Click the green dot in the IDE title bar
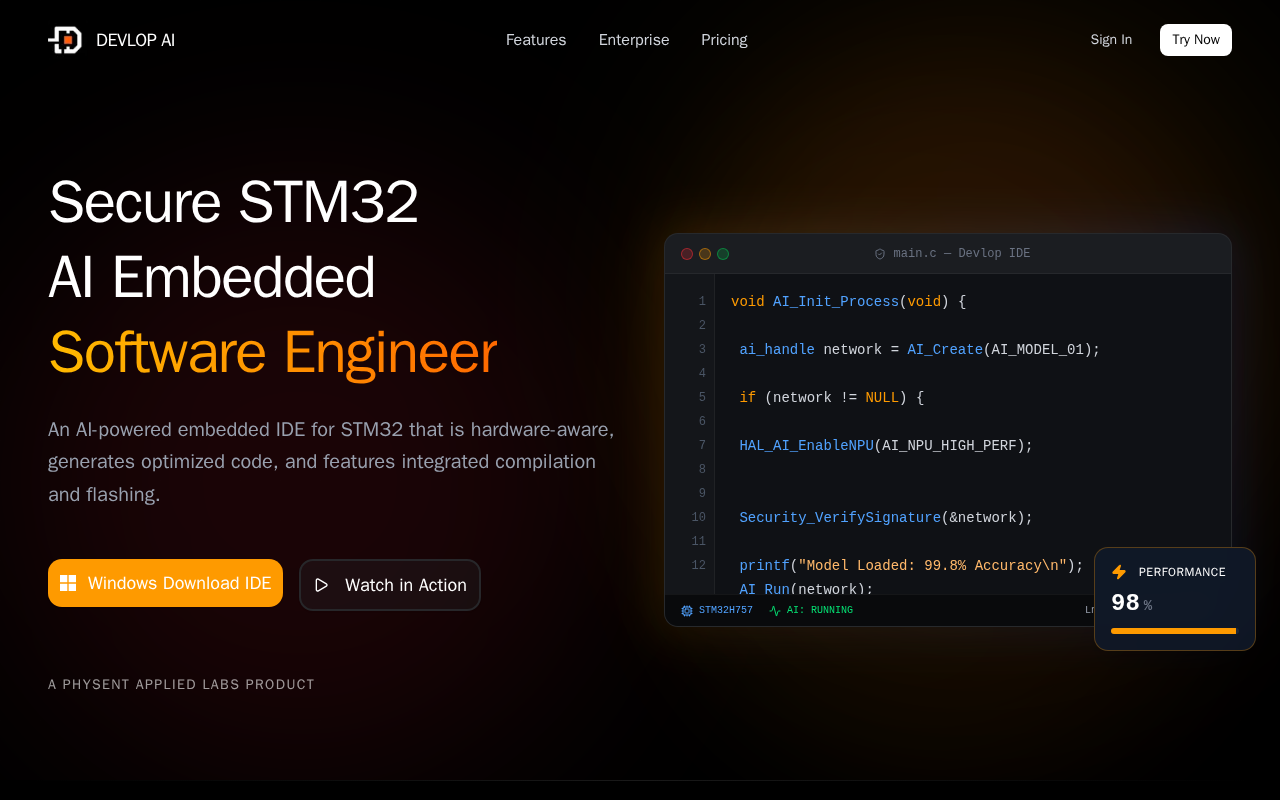1280x800 pixels. tap(723, 254)
